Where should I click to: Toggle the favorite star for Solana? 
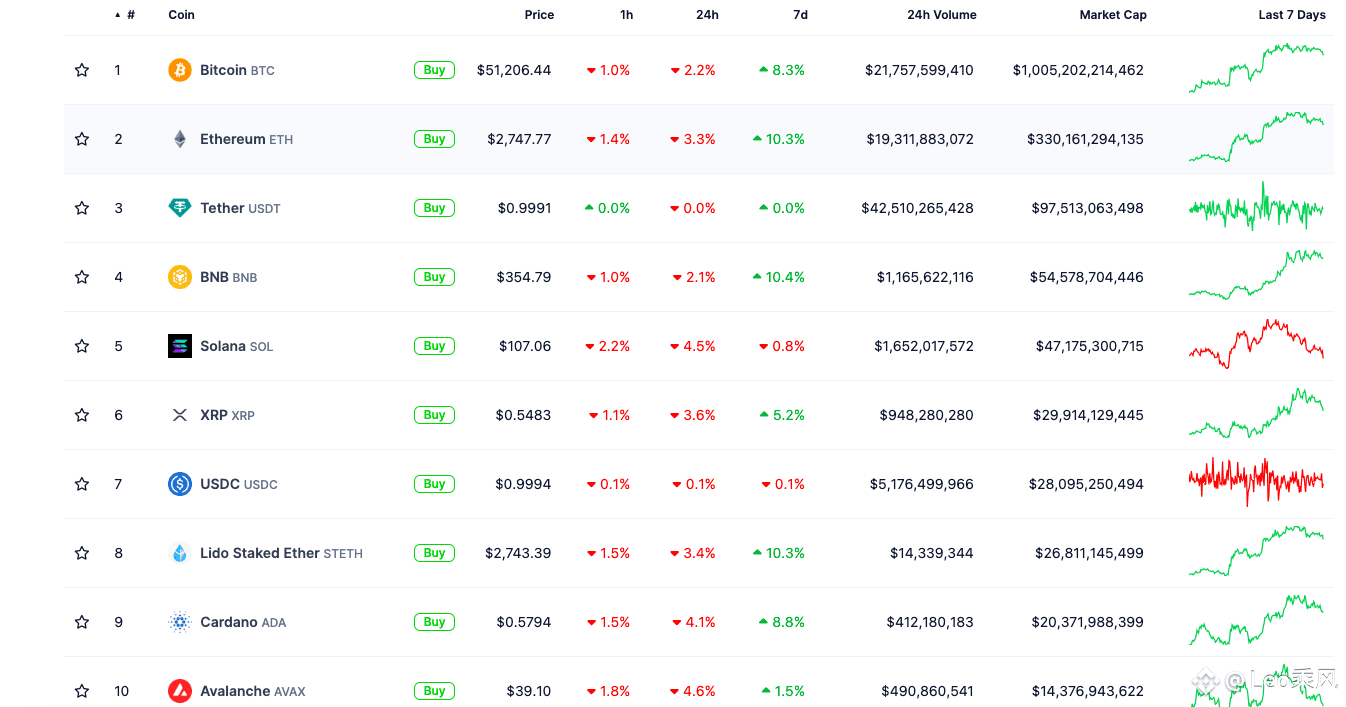(82, 346)
